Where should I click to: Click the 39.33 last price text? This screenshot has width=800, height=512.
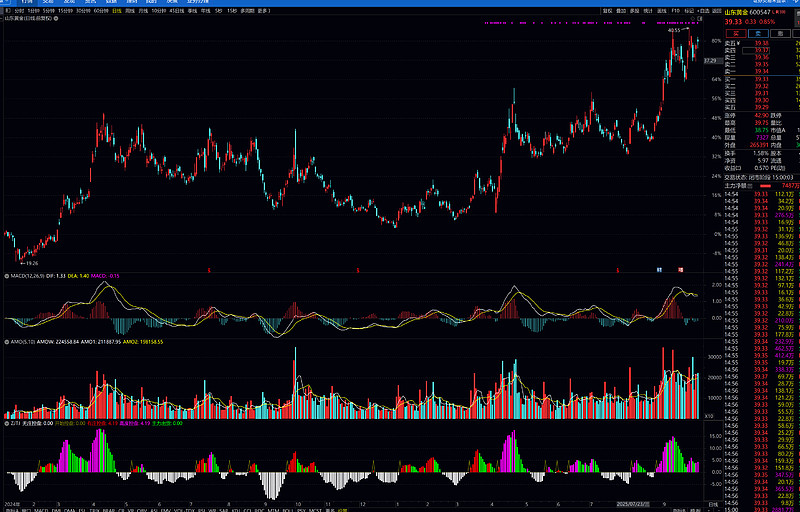pos(733,21)
